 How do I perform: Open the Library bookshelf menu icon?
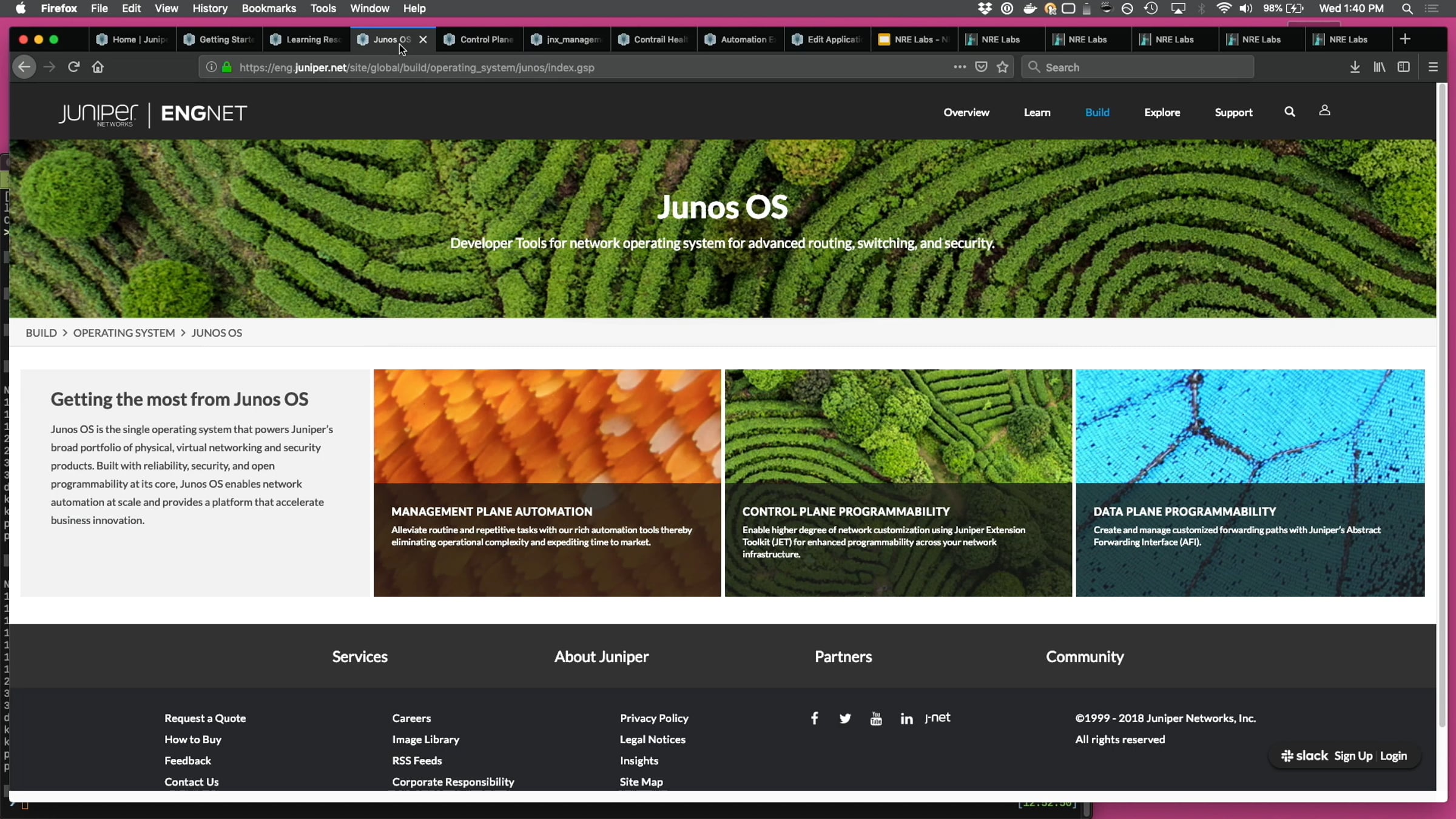pyautogui.click(x=1379, y=67)
